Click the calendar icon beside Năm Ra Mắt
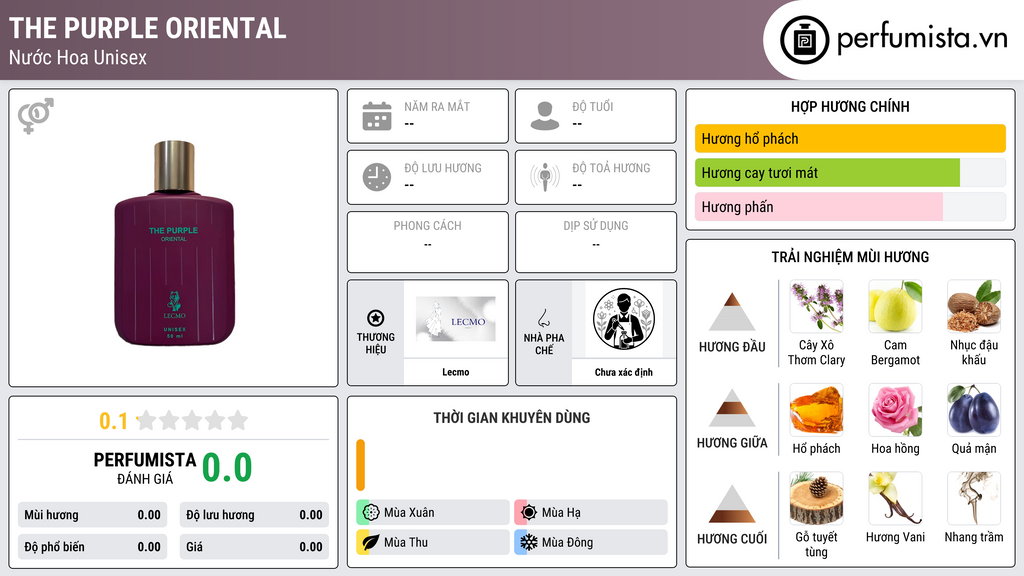The image size is (1024, 576). click(377, 116)
